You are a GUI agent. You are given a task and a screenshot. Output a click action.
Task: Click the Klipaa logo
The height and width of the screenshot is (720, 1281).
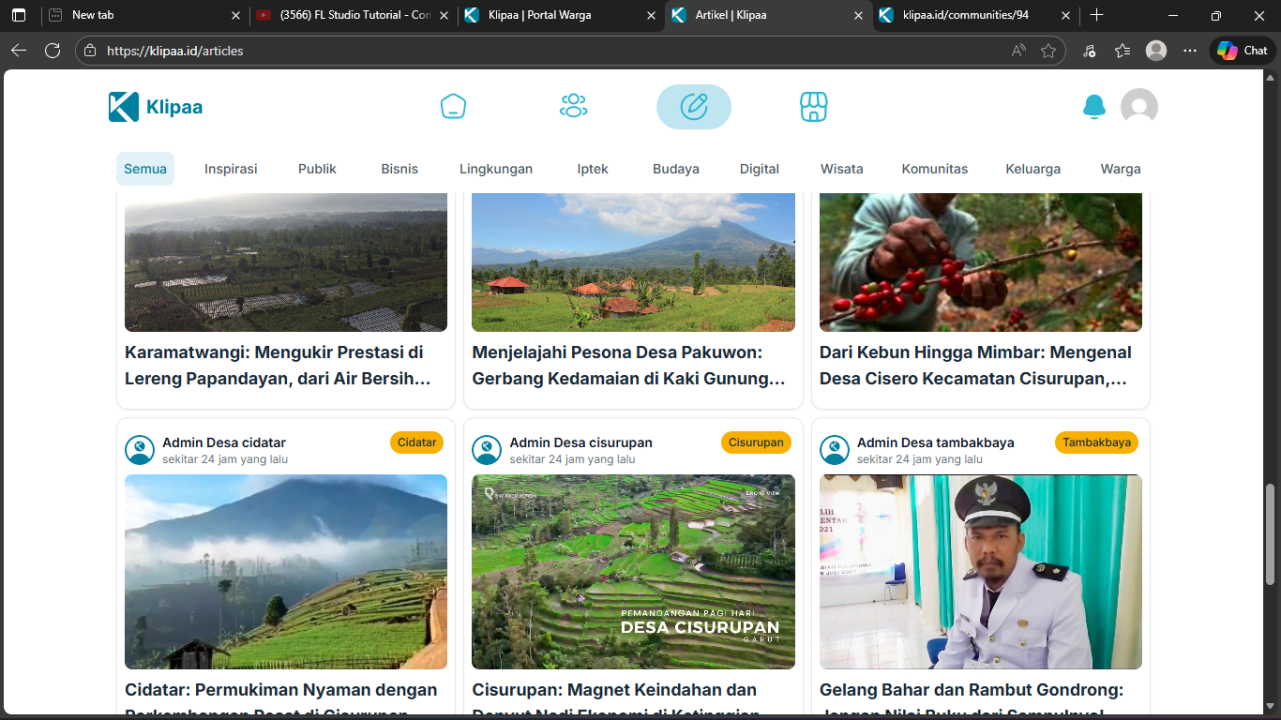coord(156,107)
